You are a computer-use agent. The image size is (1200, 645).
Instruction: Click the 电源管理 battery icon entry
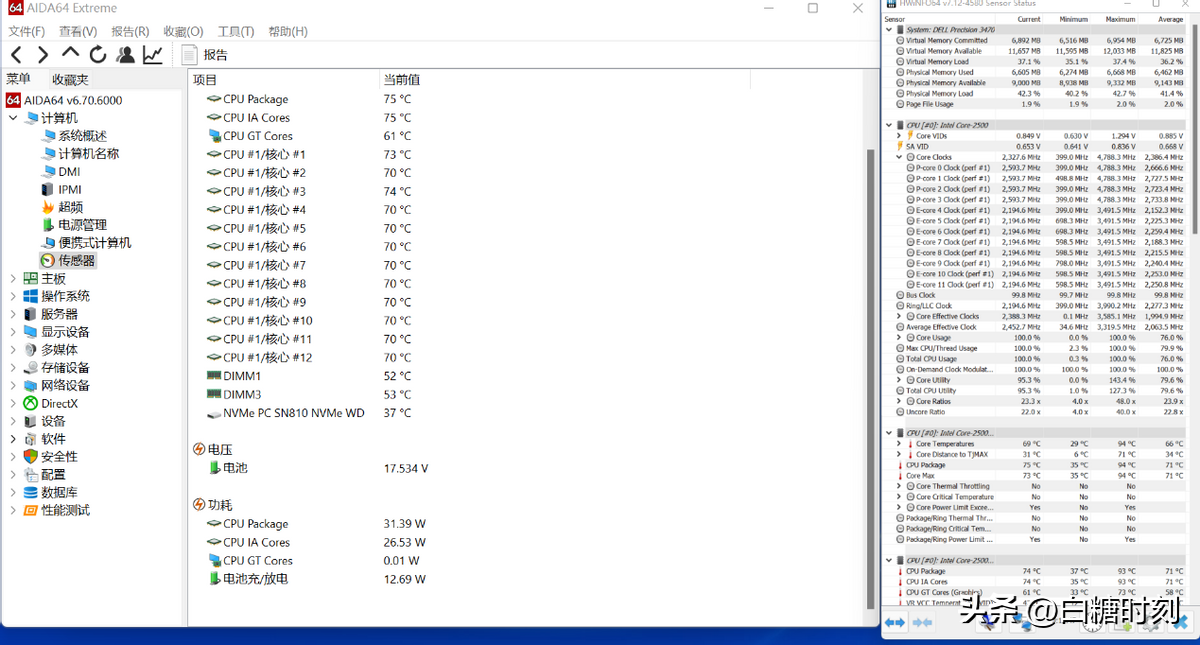(48, 225)
